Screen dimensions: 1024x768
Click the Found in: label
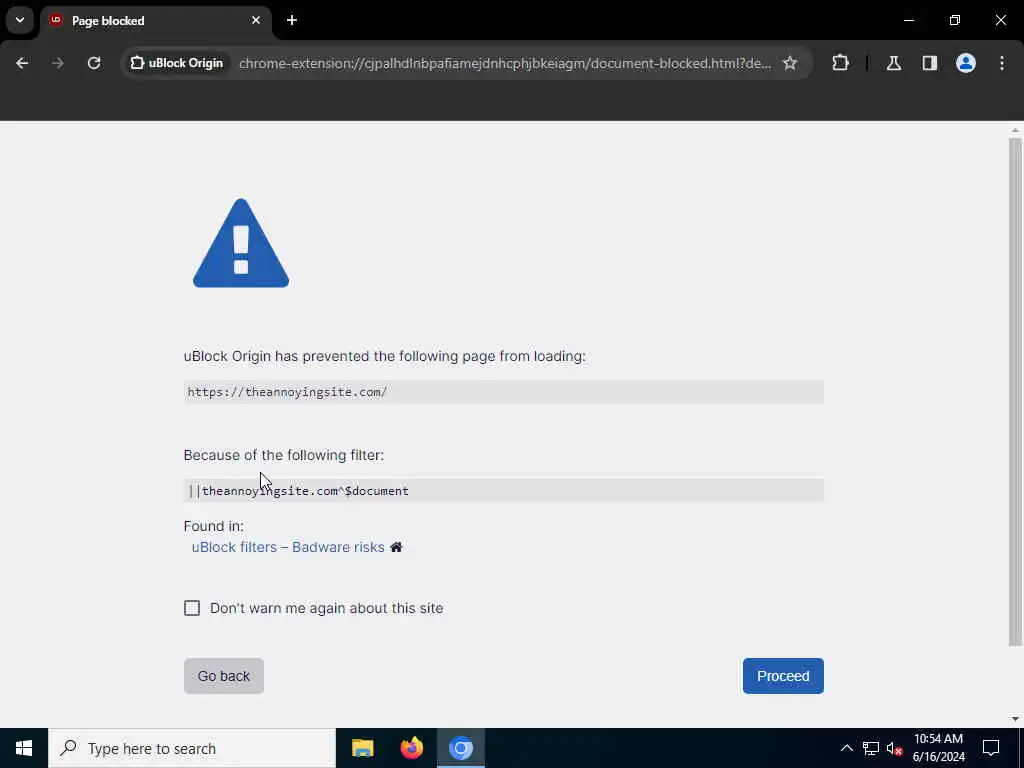(x=214, y=526)
